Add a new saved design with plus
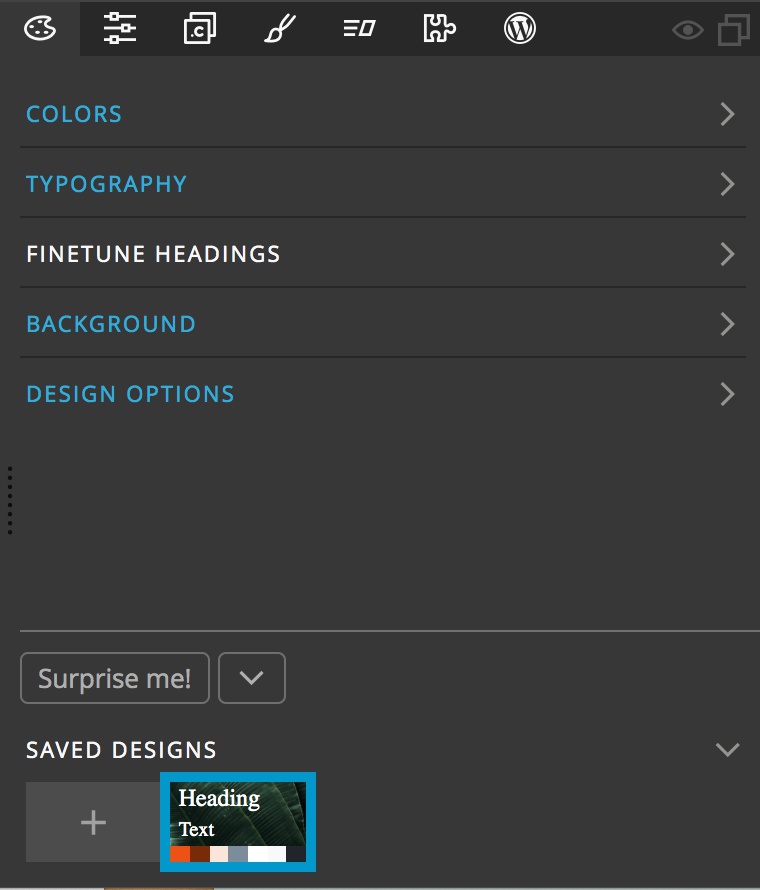Image resolution: width=760 pixels, height=890 pixels. [x=93, y=822]
